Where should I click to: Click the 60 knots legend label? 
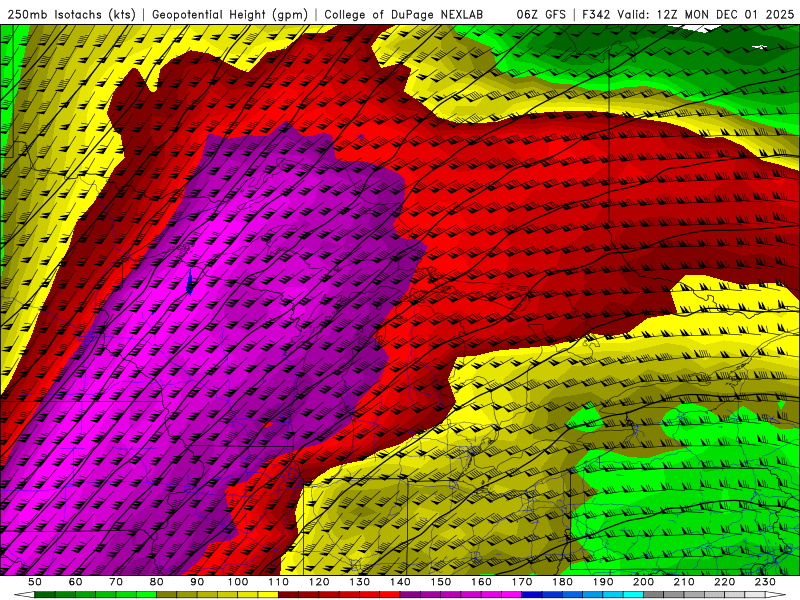76,582
